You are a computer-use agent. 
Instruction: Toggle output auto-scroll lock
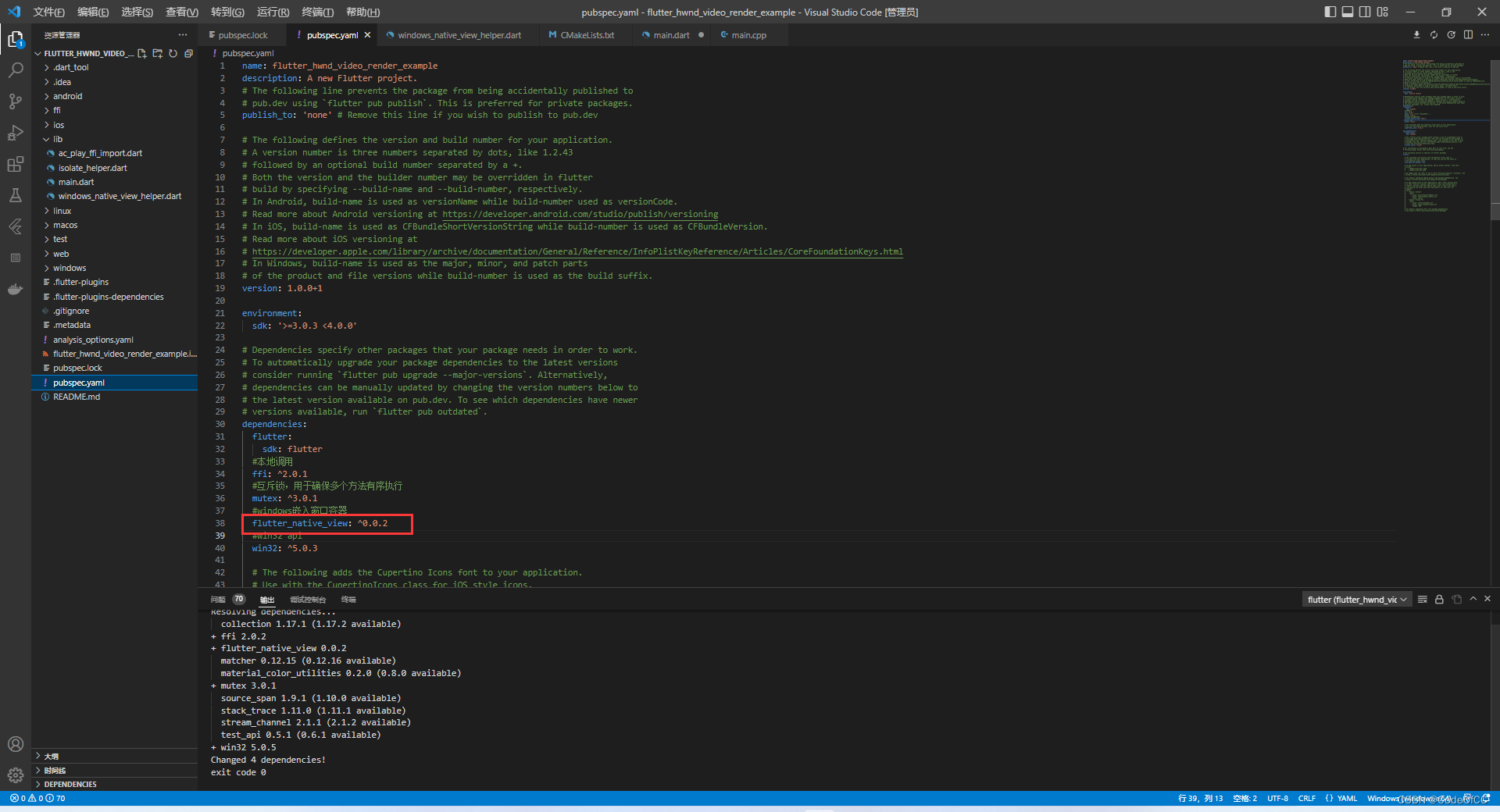pos(1439,599)
